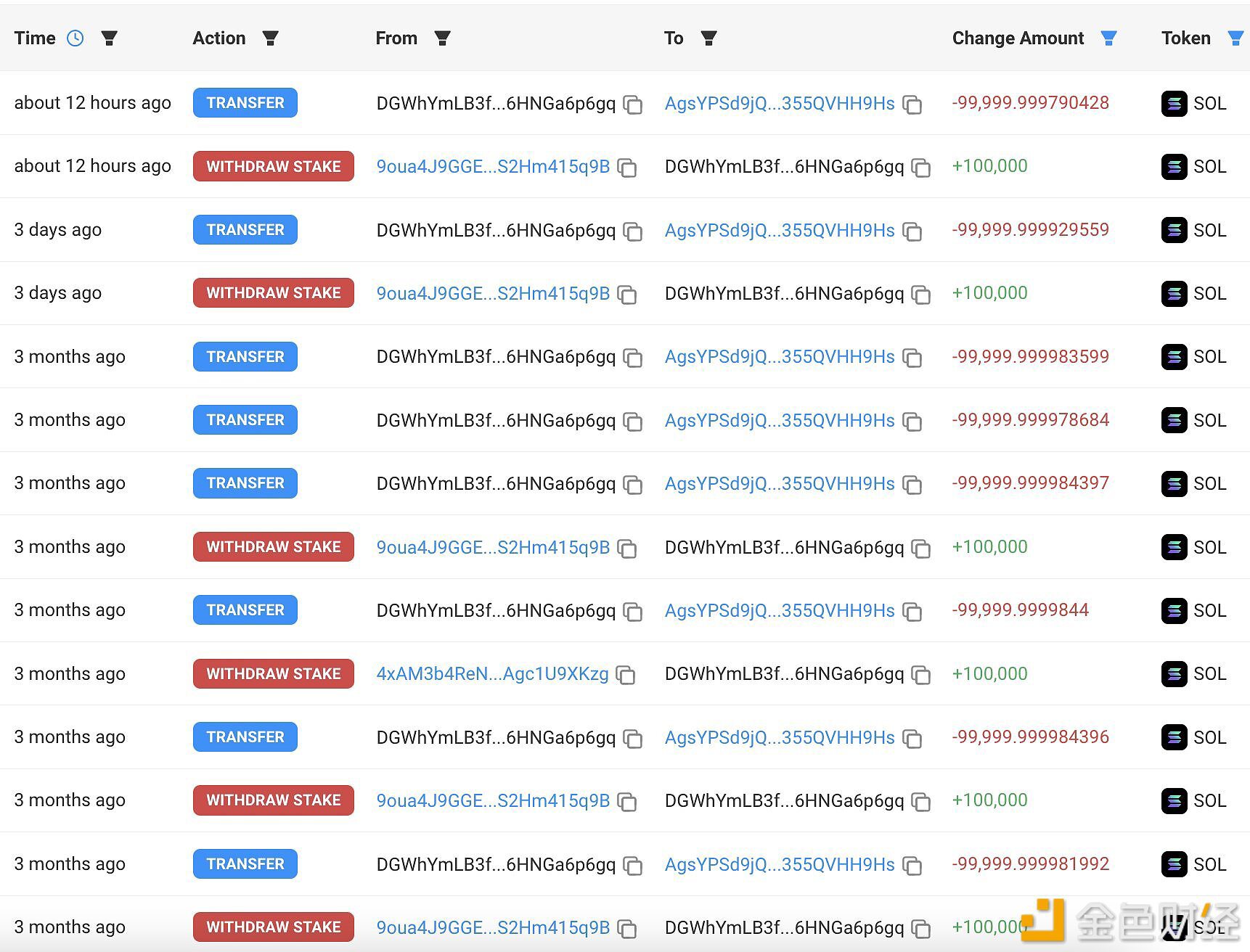Screen dimensions: 1250x952
Task: Click amount -99,999.9999844
Action: [x=1021, y=610]
